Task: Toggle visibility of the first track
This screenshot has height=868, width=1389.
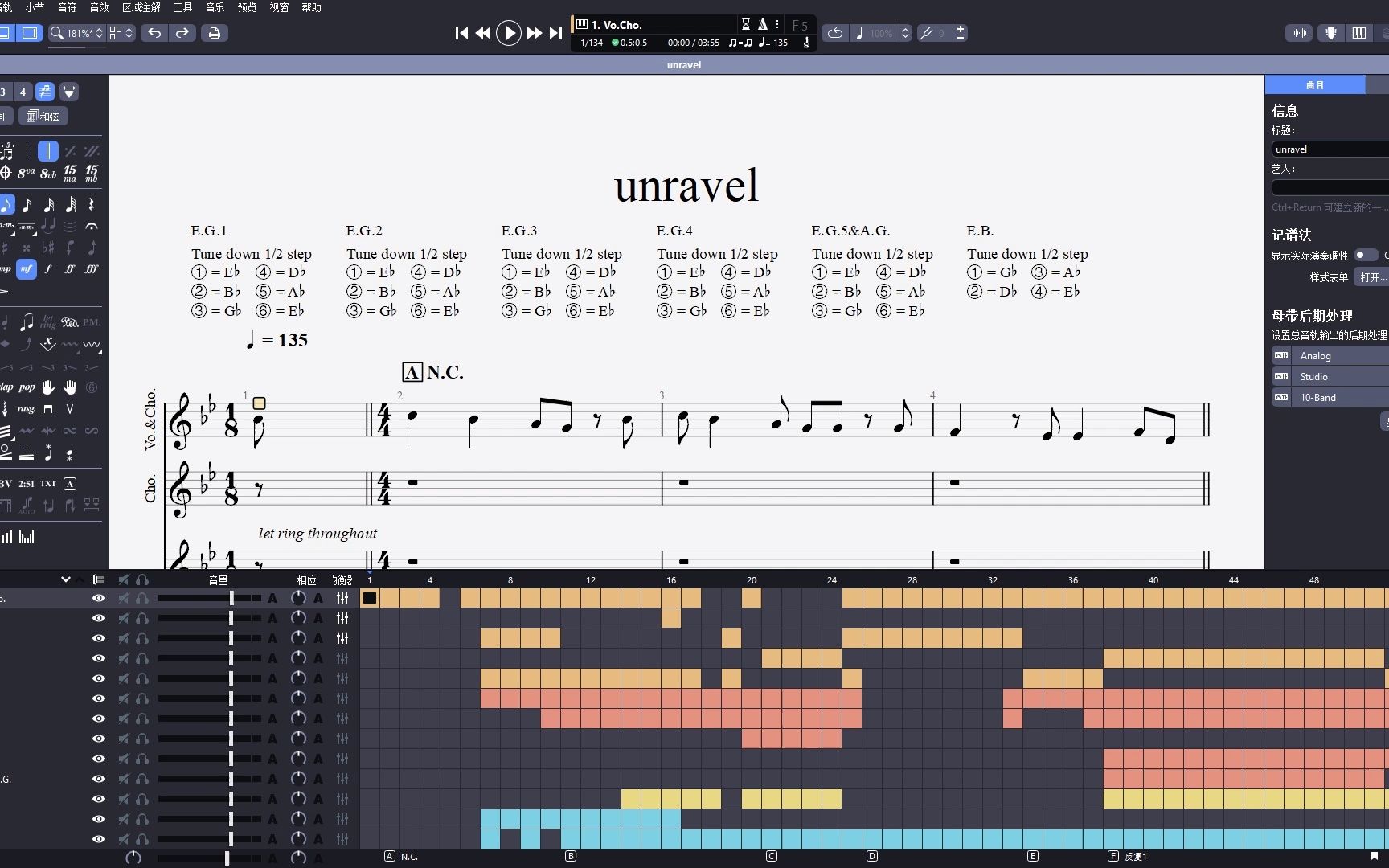Action: point(99,598)
